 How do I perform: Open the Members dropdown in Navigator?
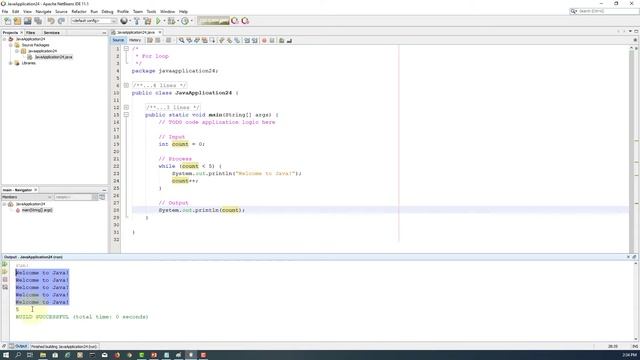(x=27, y=197)
